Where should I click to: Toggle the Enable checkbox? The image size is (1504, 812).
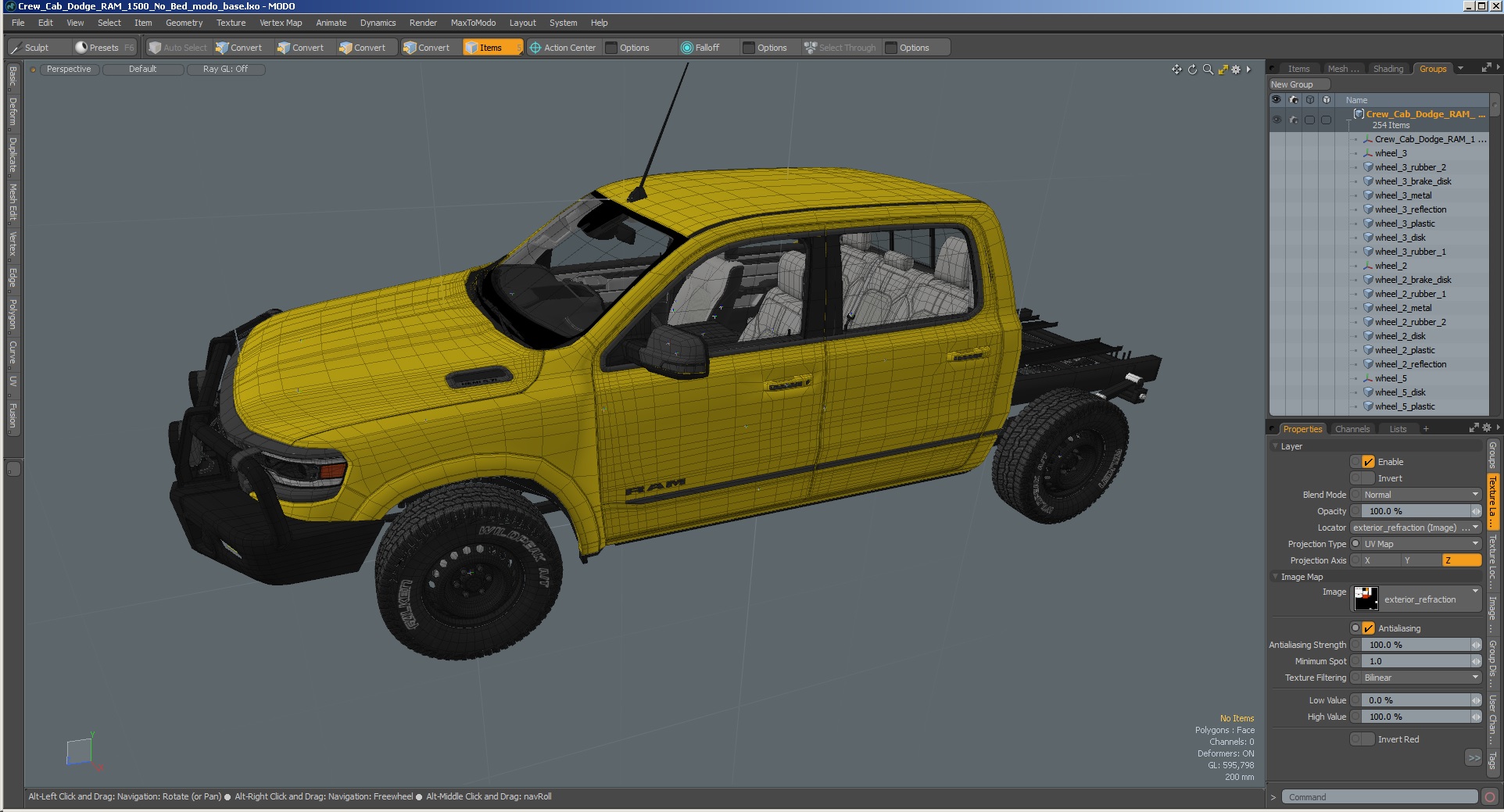tap(1368, 462)
